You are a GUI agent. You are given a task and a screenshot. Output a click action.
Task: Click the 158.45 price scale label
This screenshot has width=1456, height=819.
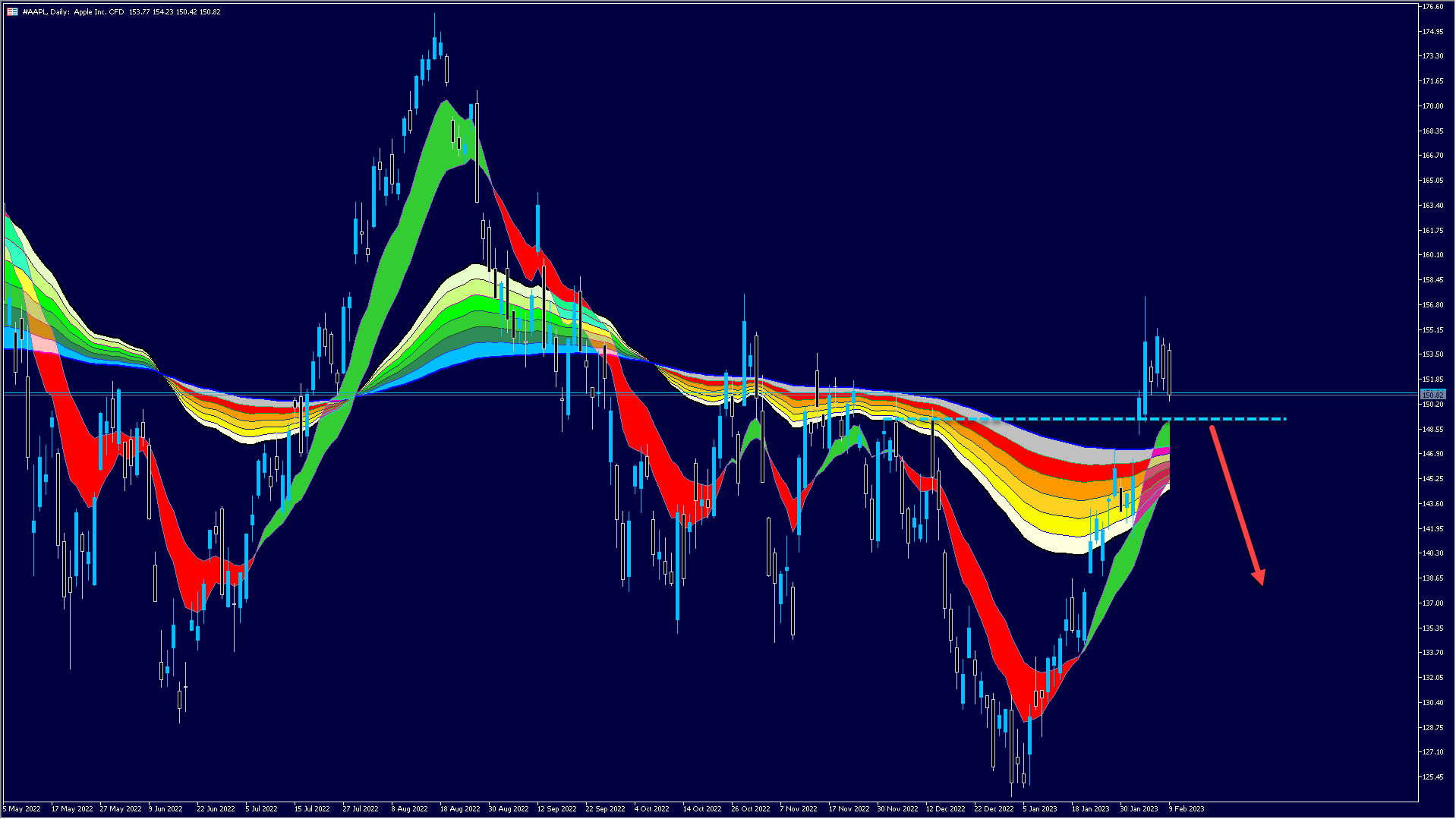[1433, 280]
